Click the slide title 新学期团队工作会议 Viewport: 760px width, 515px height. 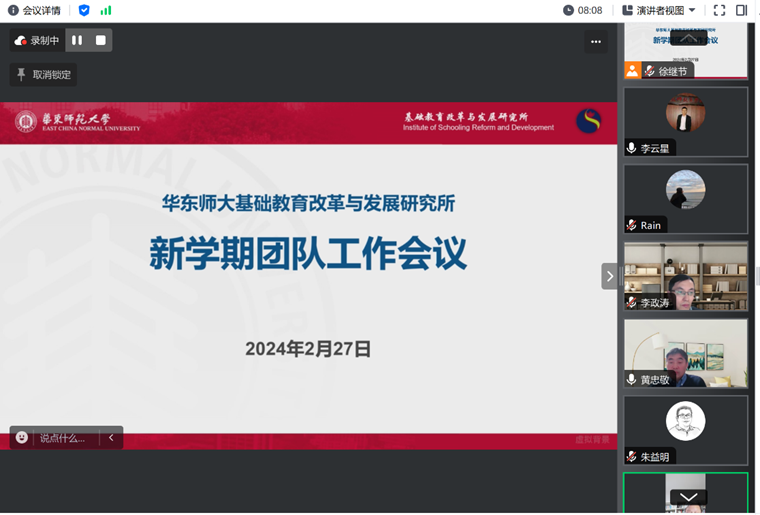click(308, 253)
